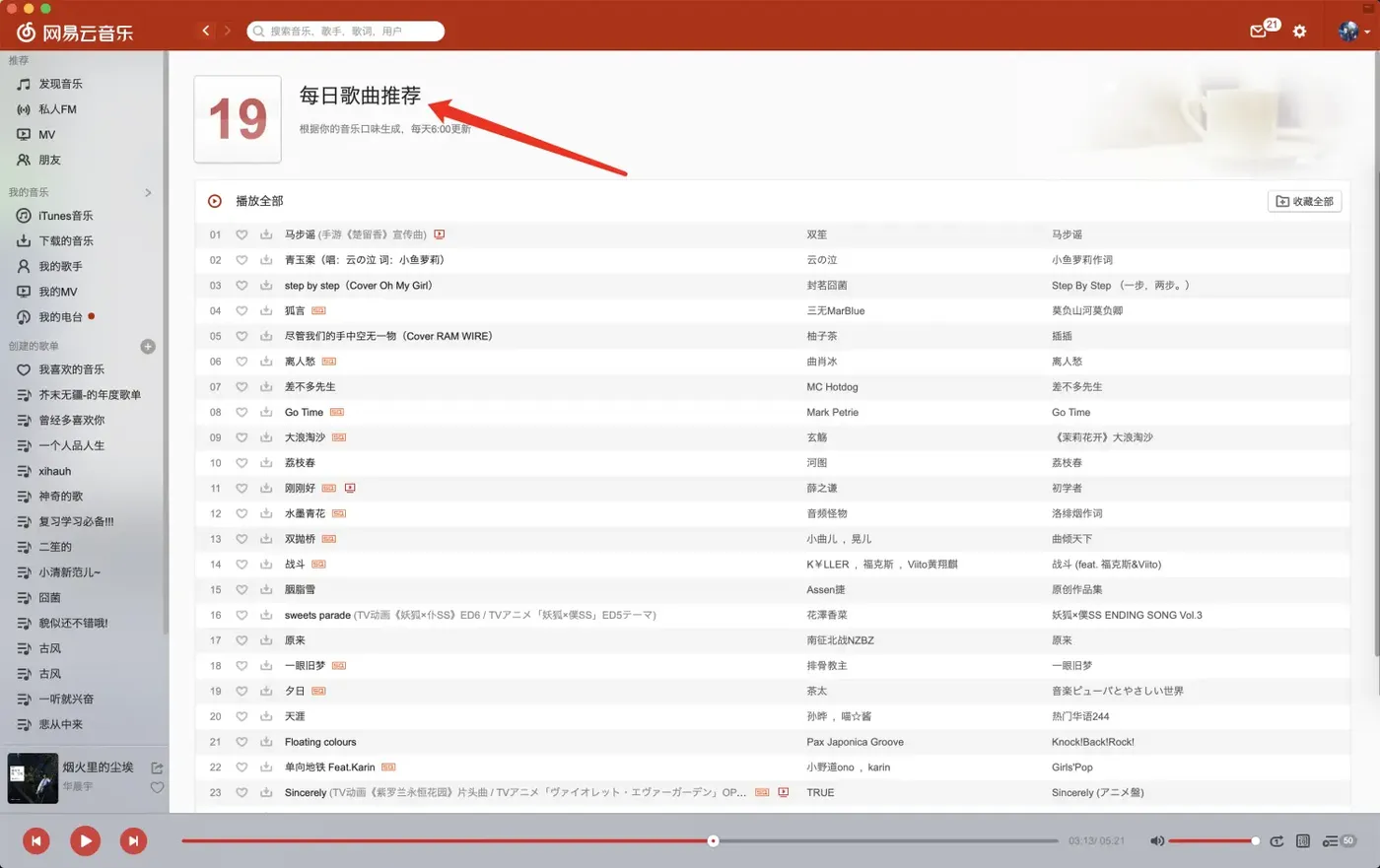Like the song 离人愁
Image resolution: width=1380 pixels, height=868 pixels.
coord(241,362)
